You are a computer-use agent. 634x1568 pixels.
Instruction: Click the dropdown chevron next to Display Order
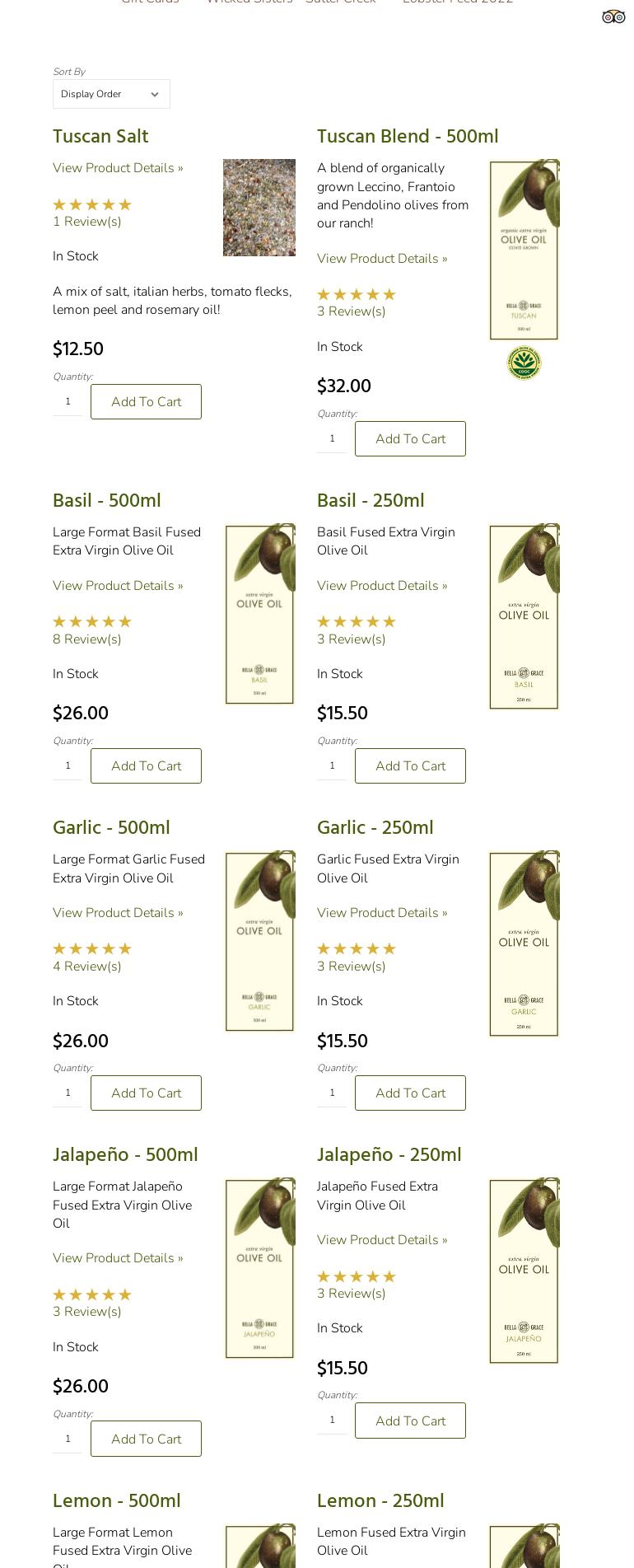pyautogui.click(x=155, y=93)
